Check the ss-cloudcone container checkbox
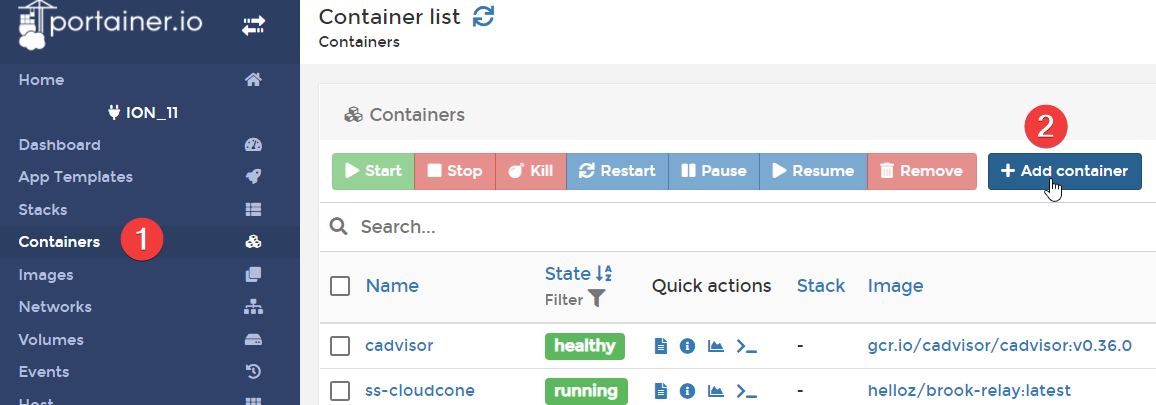The width and height of the screenshot is (1156, 405). tap(340, 390)
